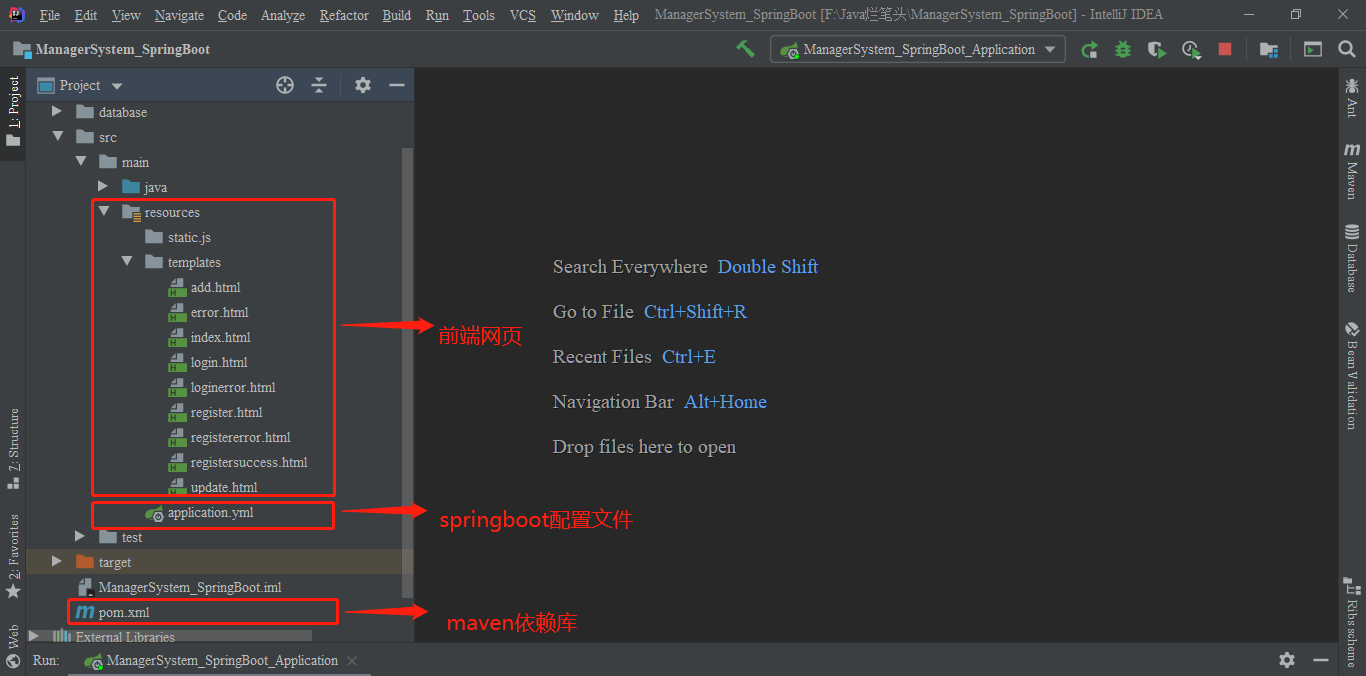Collapse the main folder

click(80, 162)
